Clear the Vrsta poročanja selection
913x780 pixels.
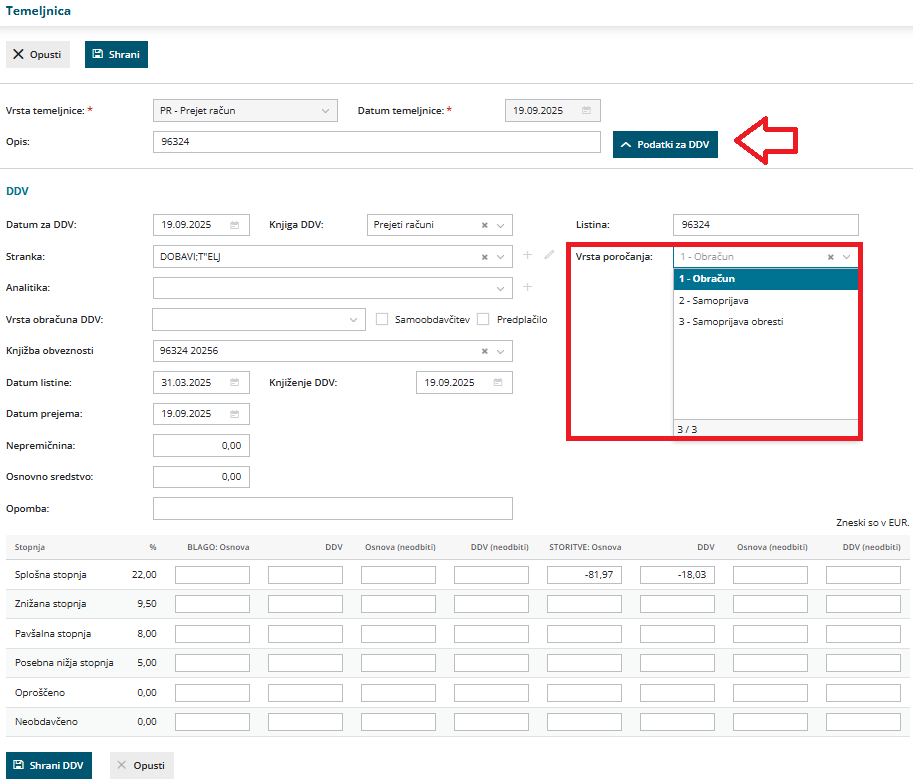pyautogui.click(x=831, y=257)
